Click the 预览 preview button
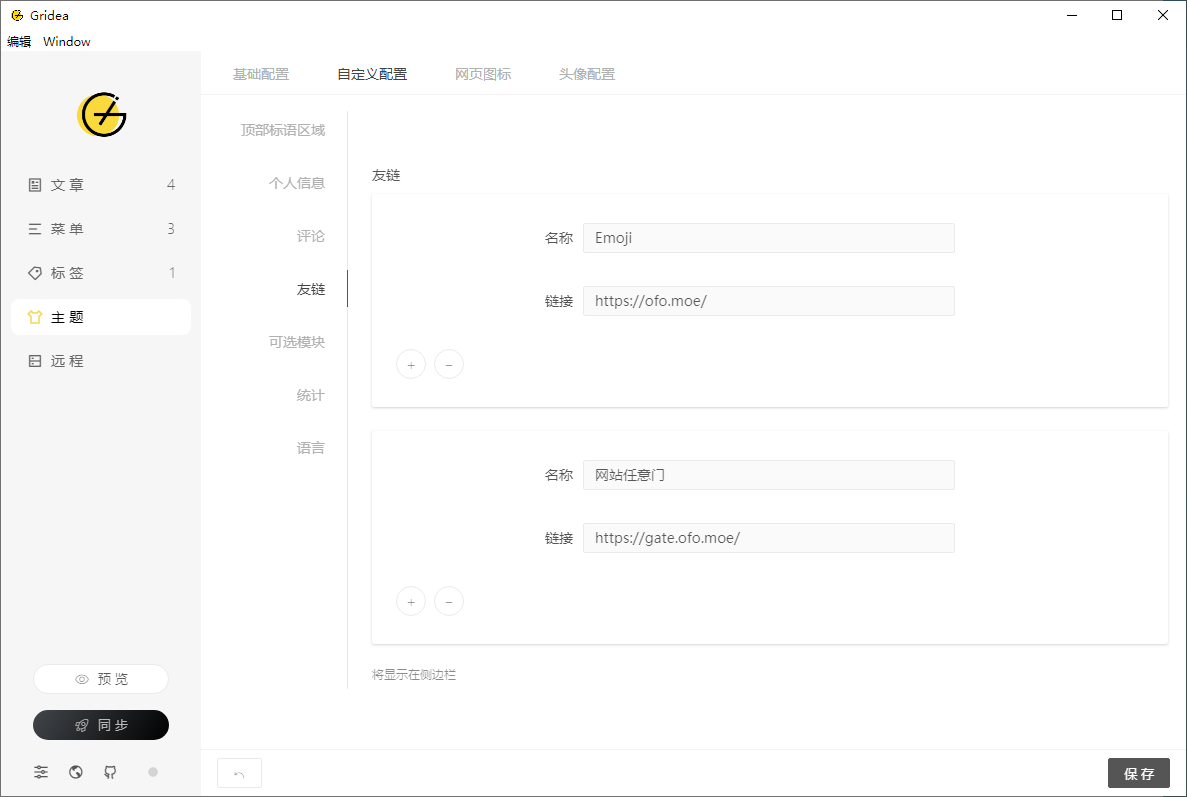1187x797 pixels. (x=101, y=679)
